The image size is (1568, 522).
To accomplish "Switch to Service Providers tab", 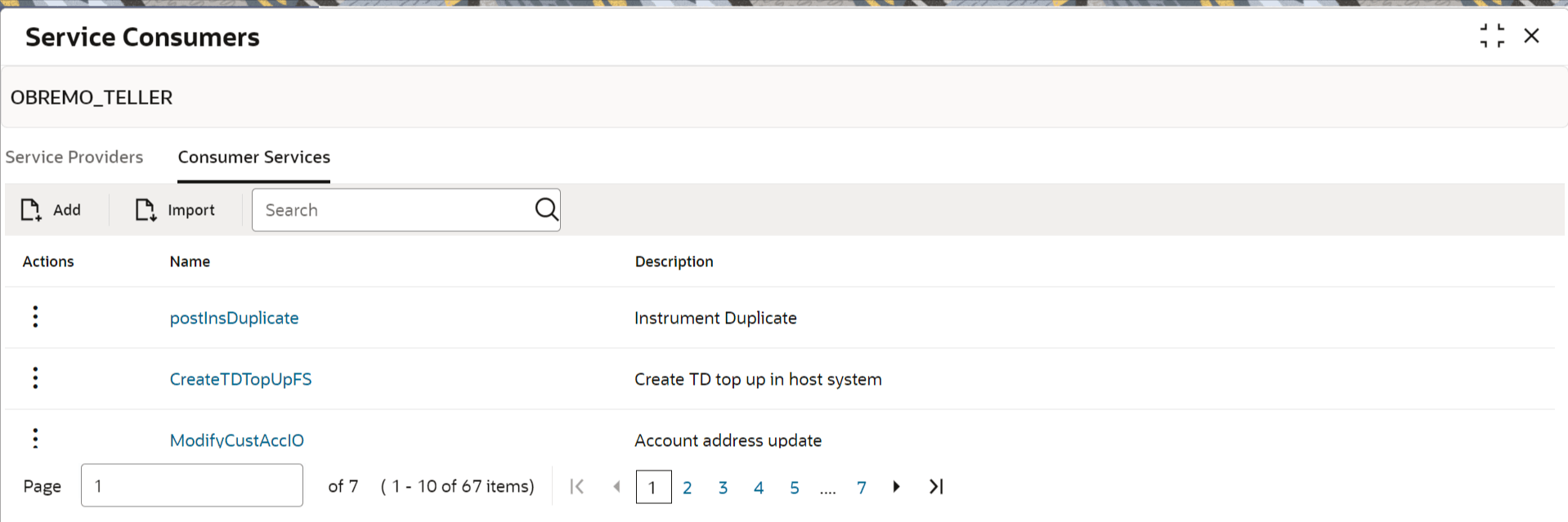I will click(74, 157).
